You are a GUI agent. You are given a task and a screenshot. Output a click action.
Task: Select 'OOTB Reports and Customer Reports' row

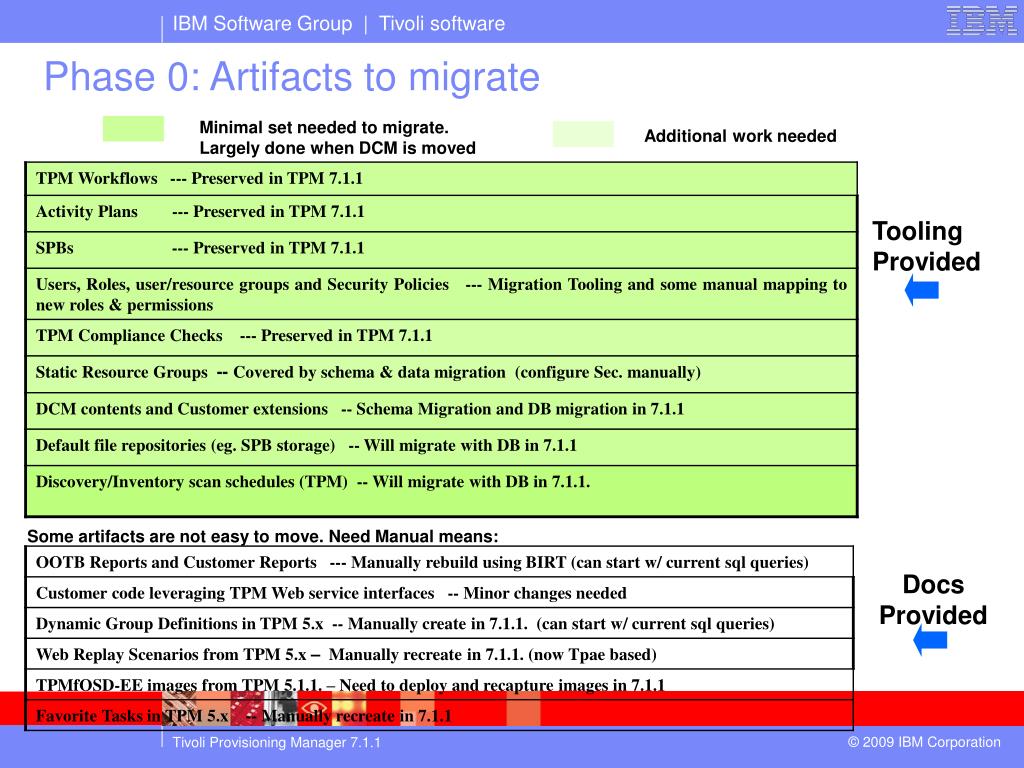point(440,562)
